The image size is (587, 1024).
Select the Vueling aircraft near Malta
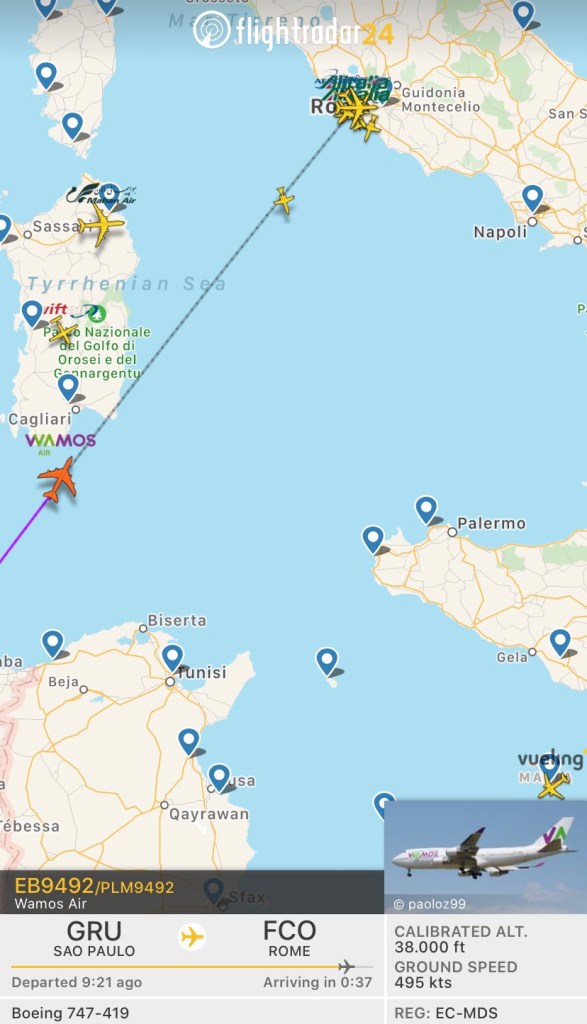(x=553, y=786)
